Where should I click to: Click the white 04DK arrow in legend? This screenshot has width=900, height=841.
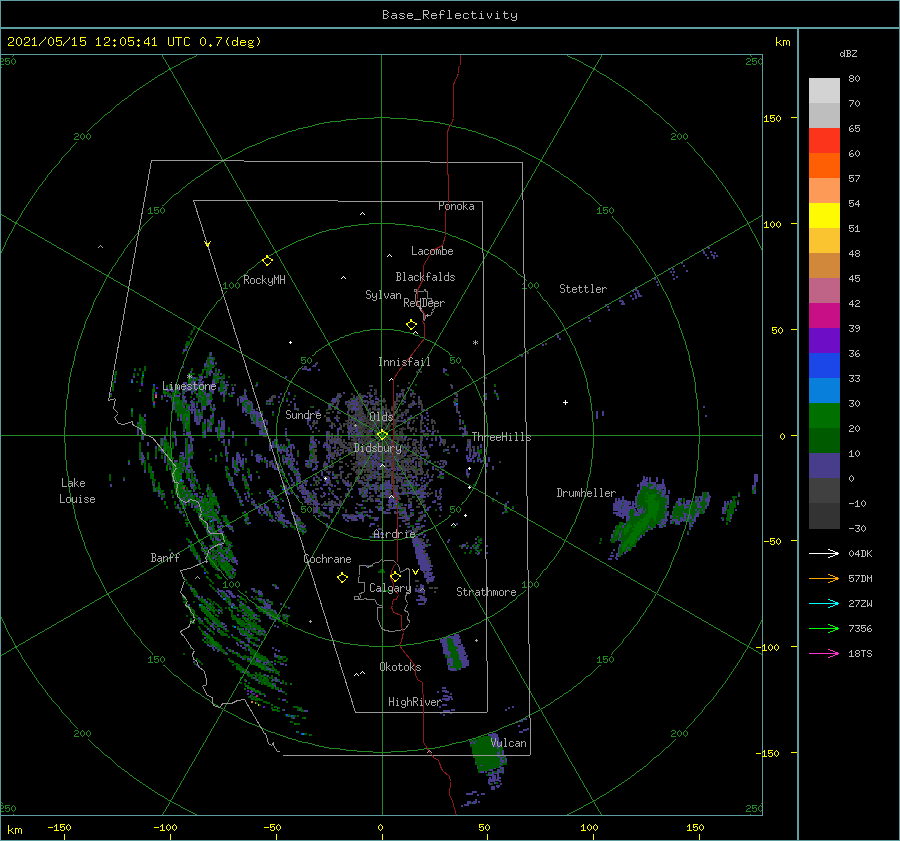[x=824, y=553]
